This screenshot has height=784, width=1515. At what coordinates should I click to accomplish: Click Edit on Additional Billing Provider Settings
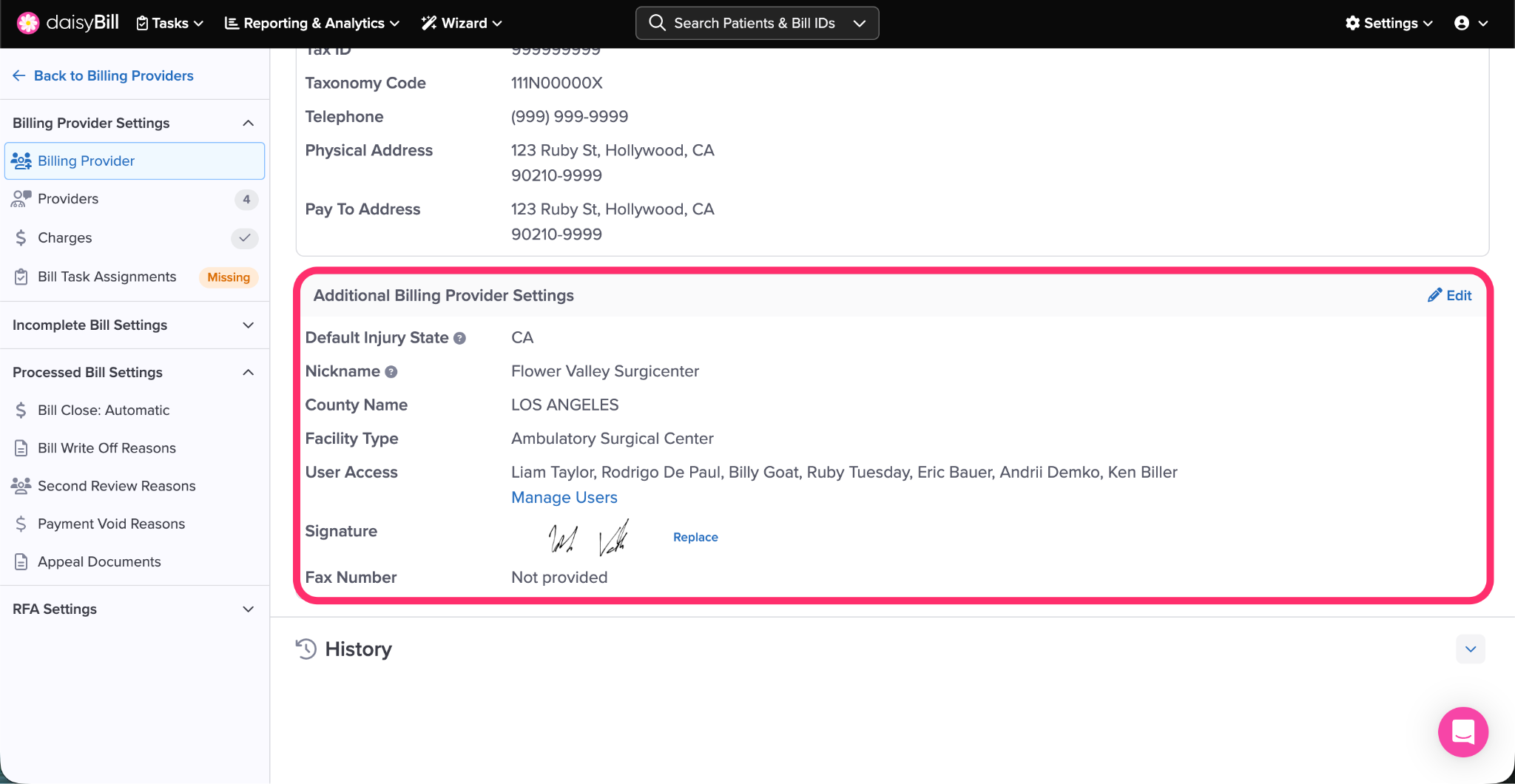[x=1449, y=295]
